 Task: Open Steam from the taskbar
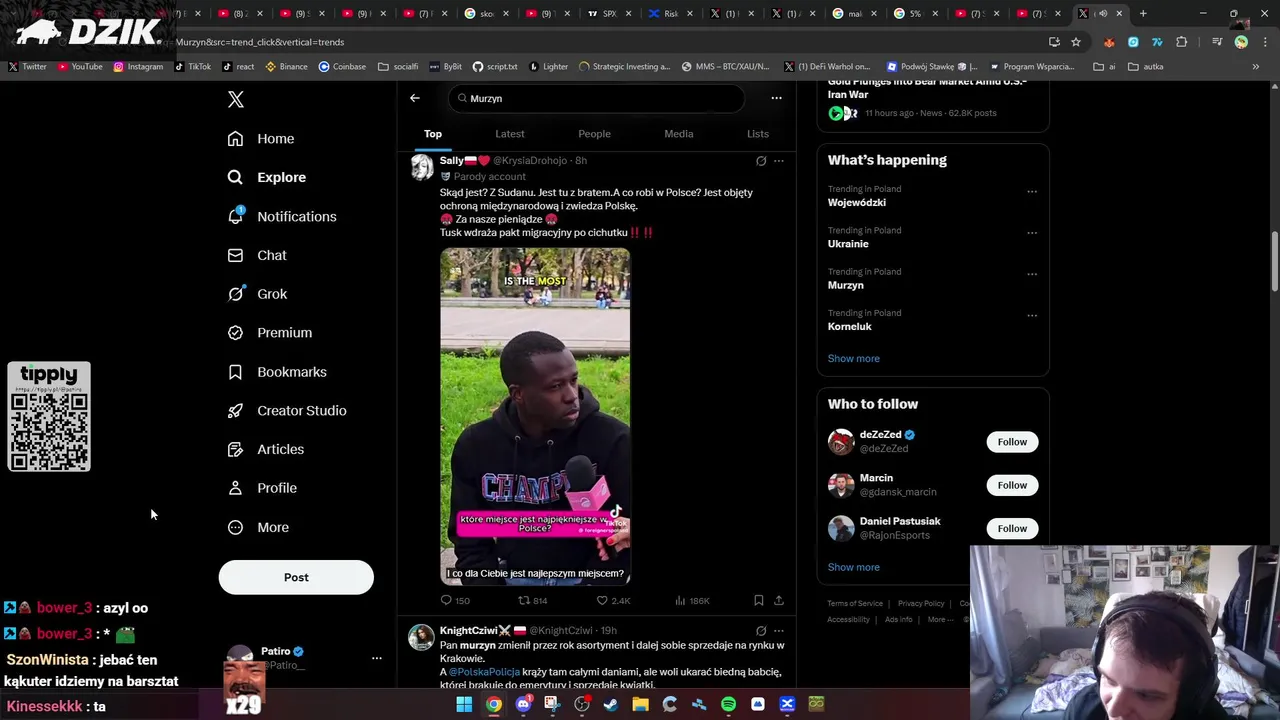pyautogui.click(x=611, y=704)
